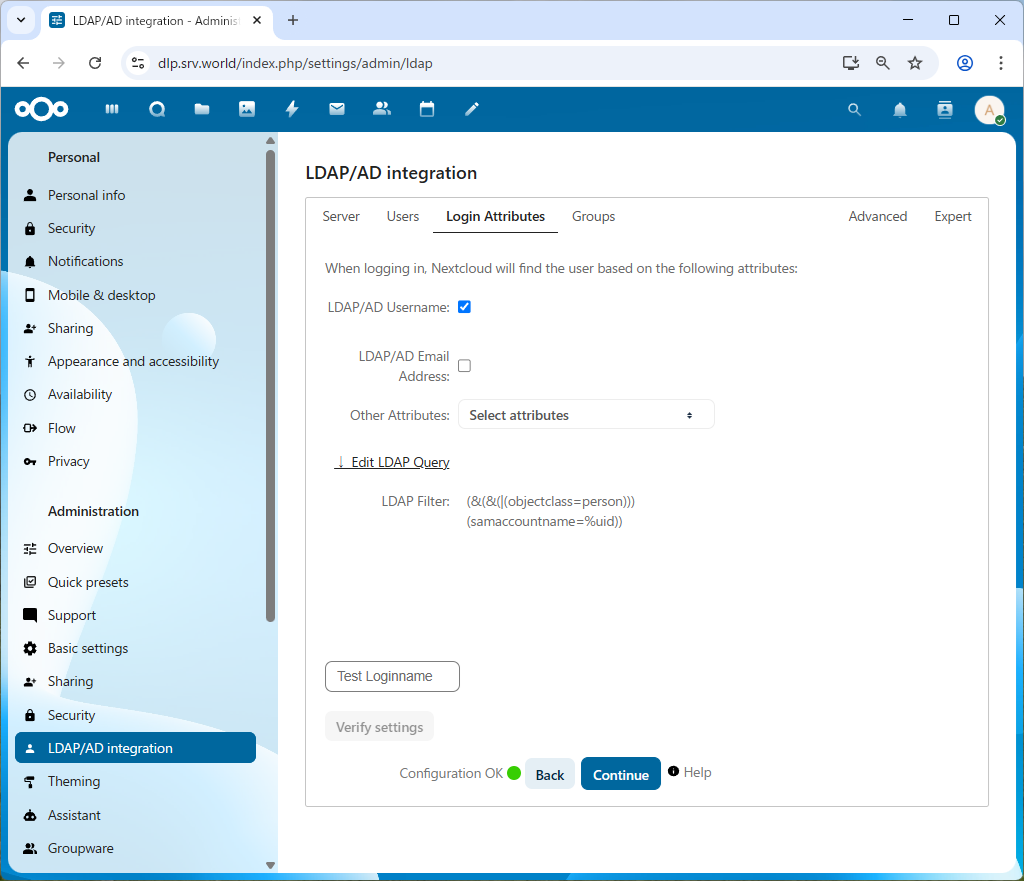Switch to the Users tab

click(403, 216)
